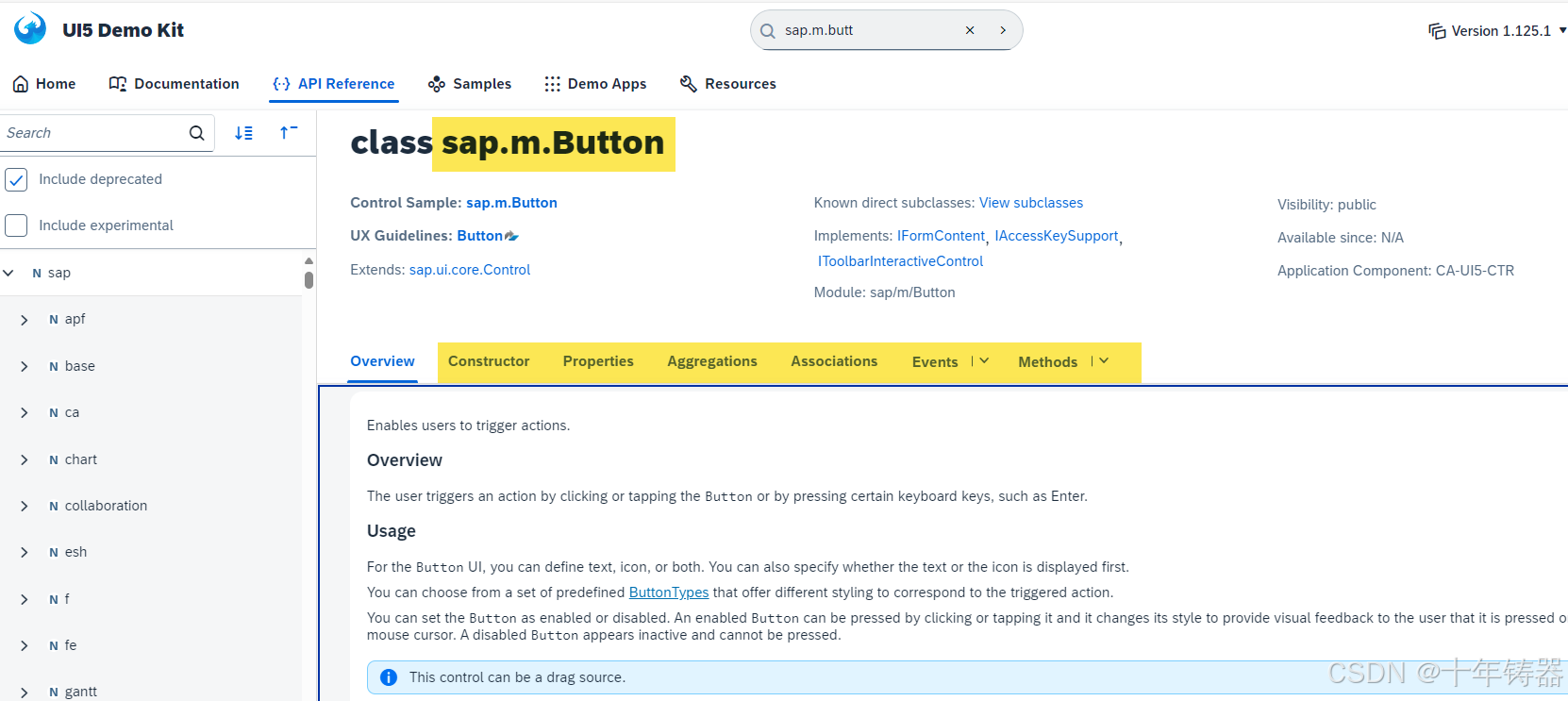Select the Events tab label

(x=935, y=362)
